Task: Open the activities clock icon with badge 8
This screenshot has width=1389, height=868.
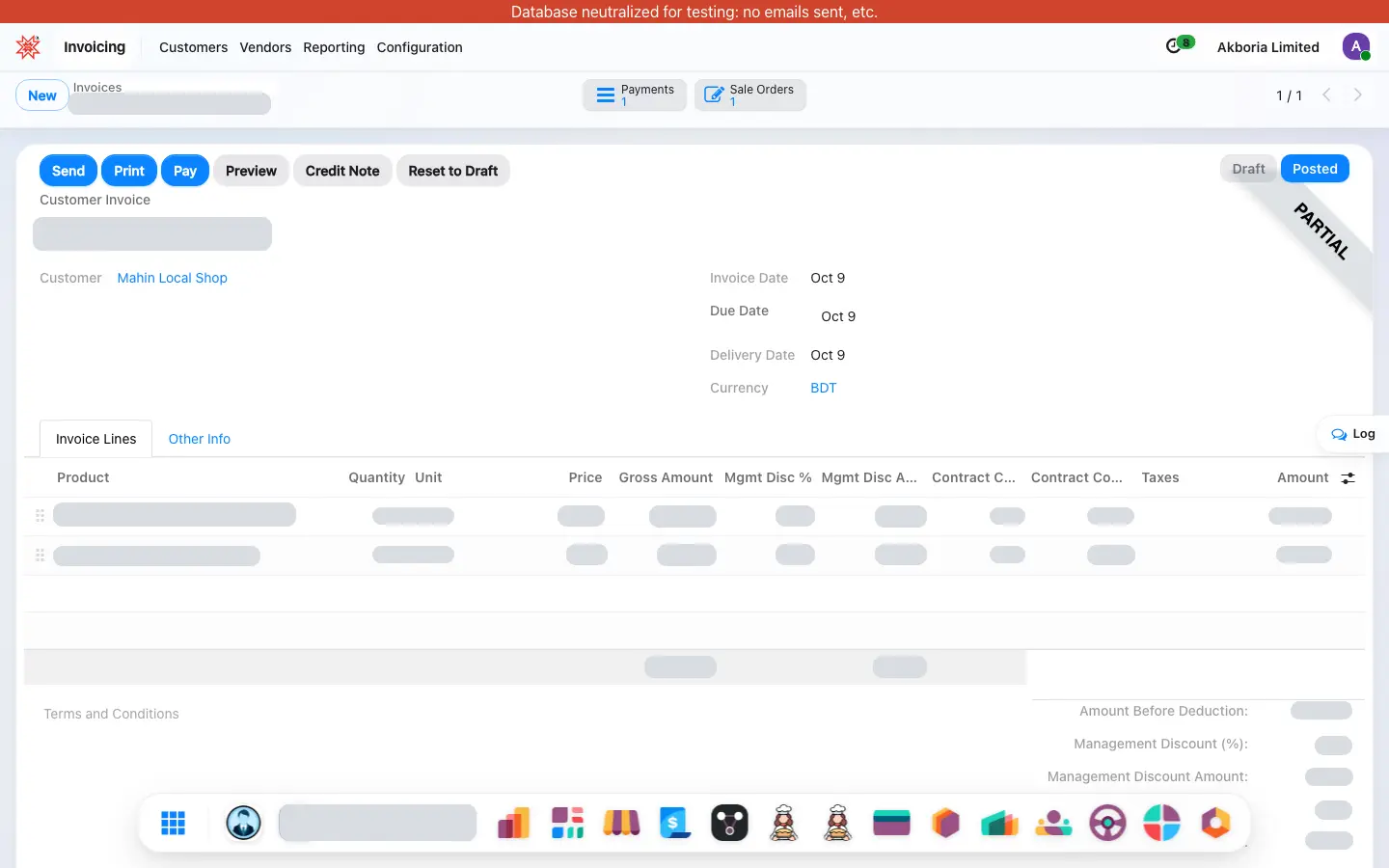Action: pyautogui.click(x=1179, y=45)
